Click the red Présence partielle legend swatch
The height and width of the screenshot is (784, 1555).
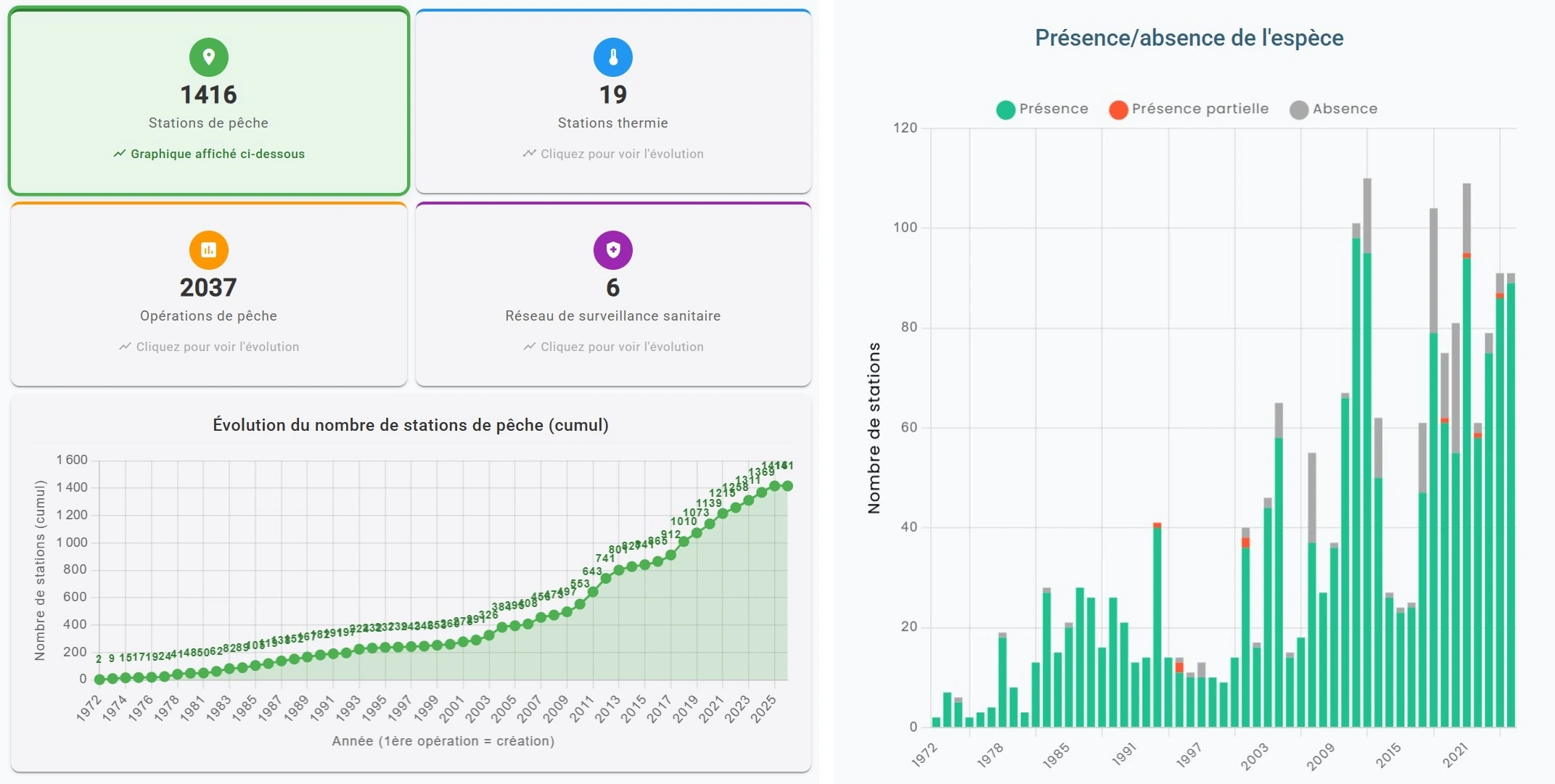pos(1118,110)
